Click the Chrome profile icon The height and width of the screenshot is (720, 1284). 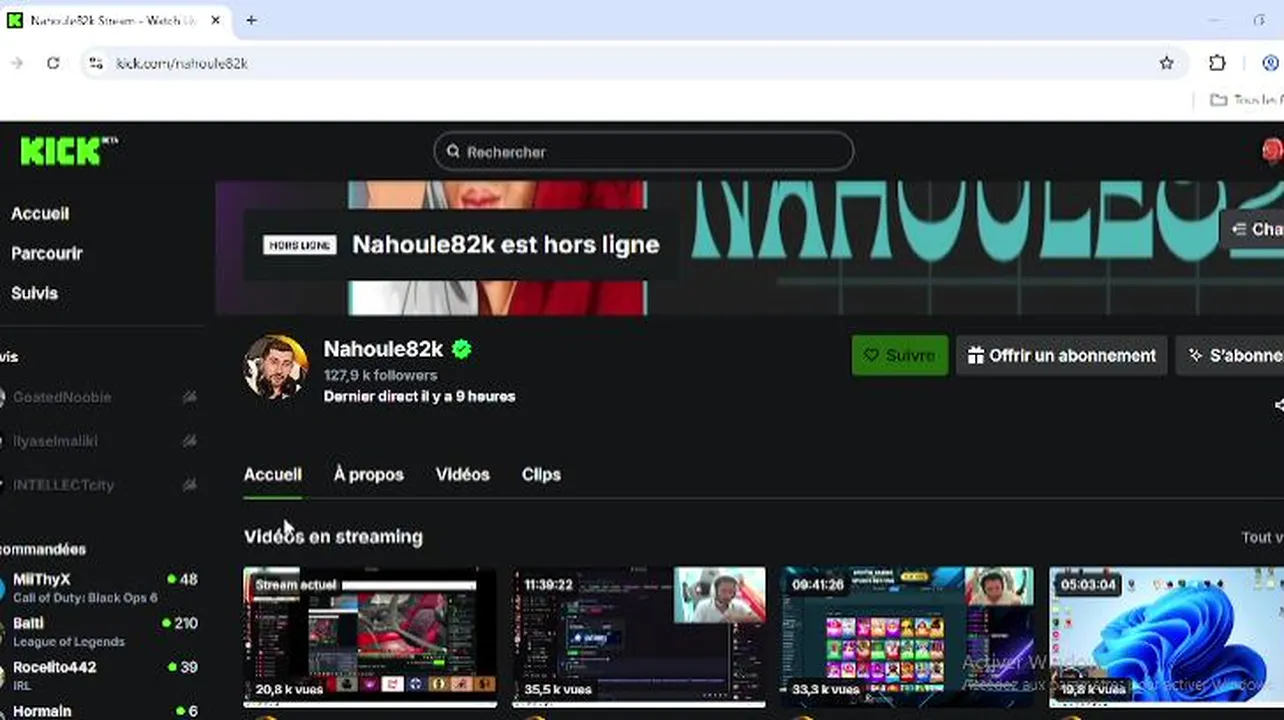(1272, 63)
